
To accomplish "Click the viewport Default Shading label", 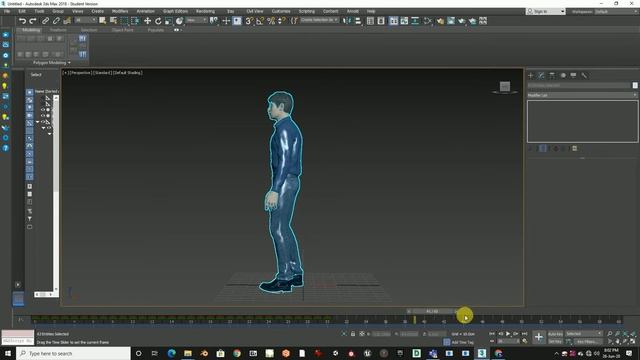I will coord(128,73).
